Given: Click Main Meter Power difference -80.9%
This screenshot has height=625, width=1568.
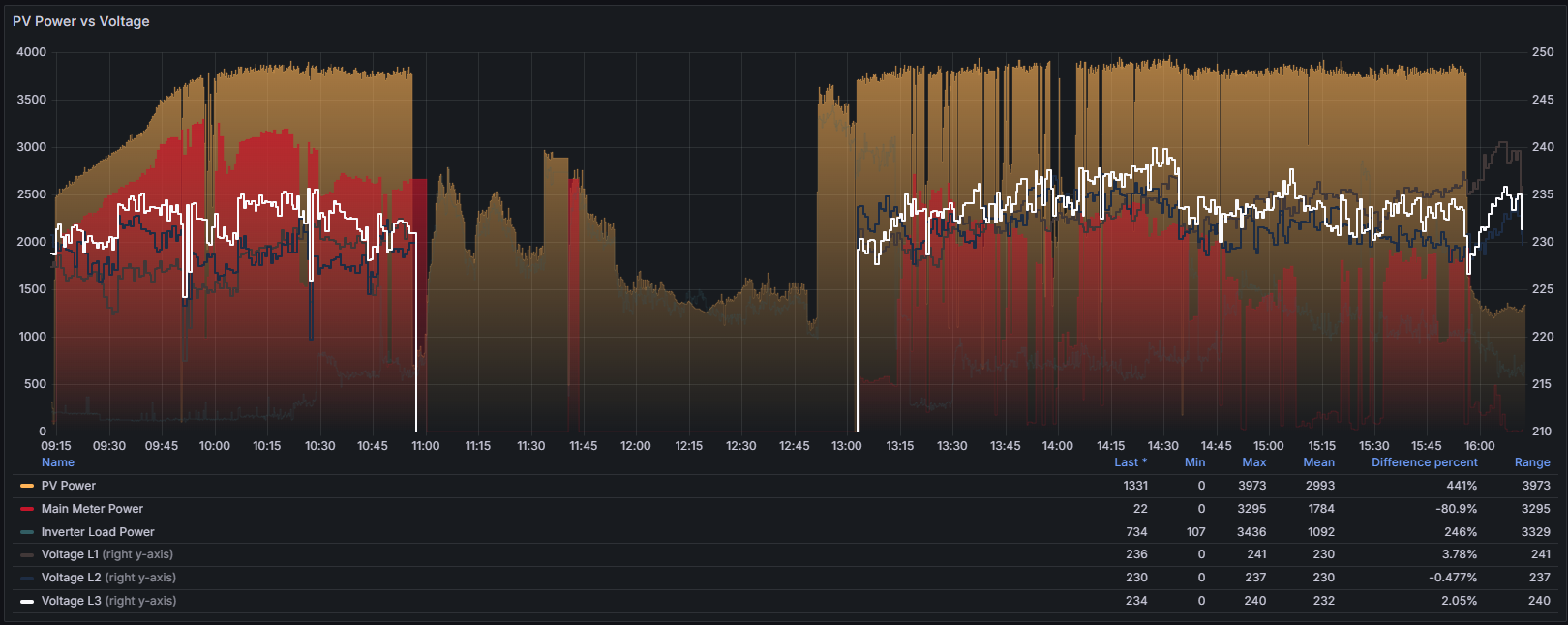Looking at the screenshot, I should point(1457,509).
